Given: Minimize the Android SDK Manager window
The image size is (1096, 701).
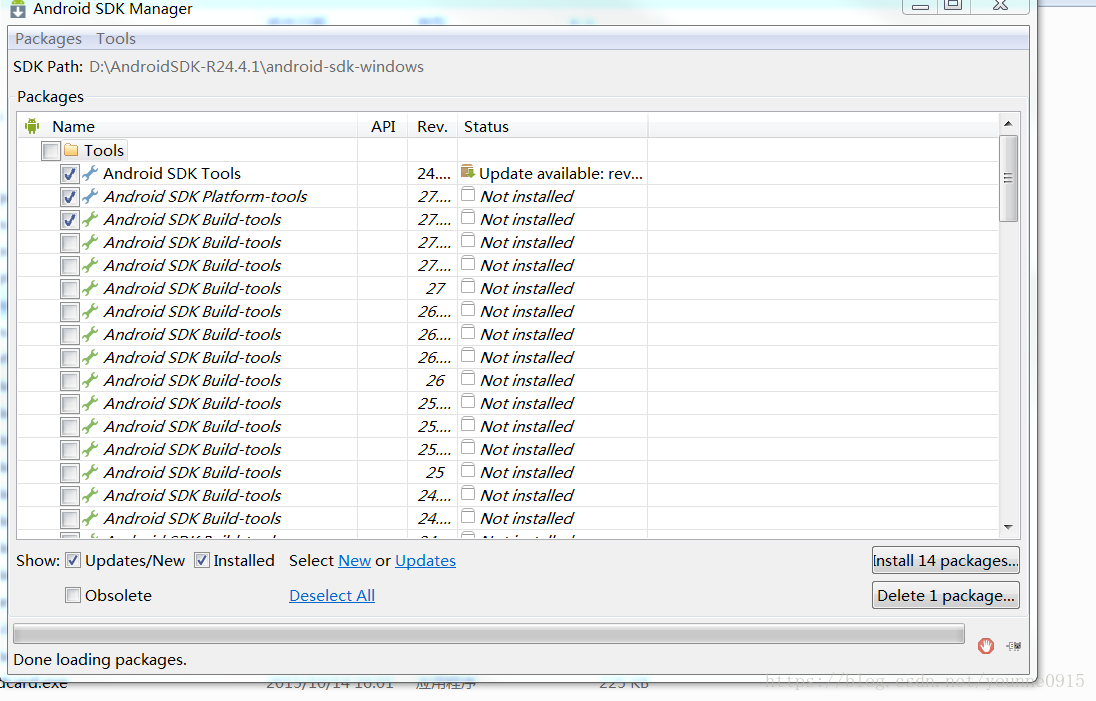Looking at the screenshot, I should [921, 6].
